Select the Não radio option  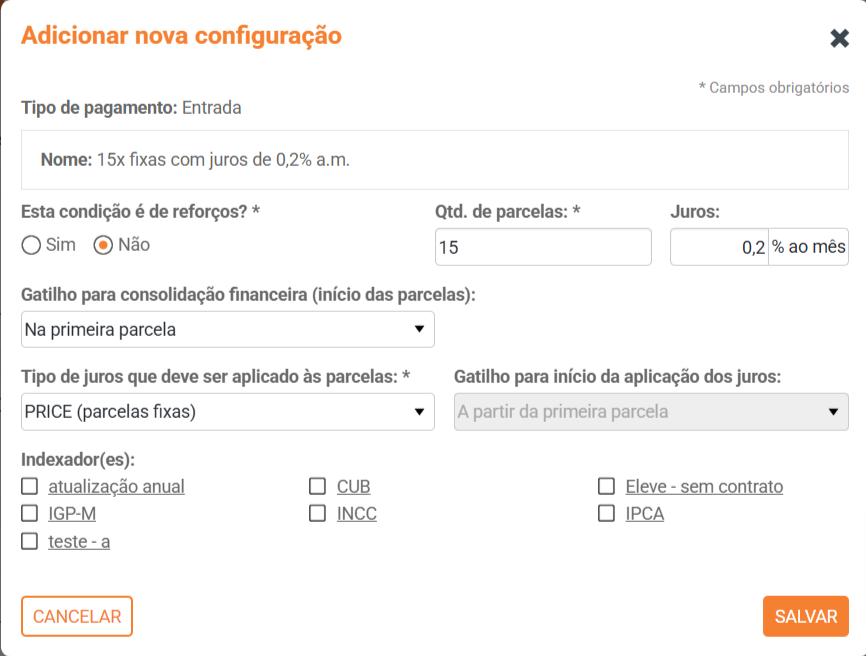pyautogui.click(x=103, y=245)
